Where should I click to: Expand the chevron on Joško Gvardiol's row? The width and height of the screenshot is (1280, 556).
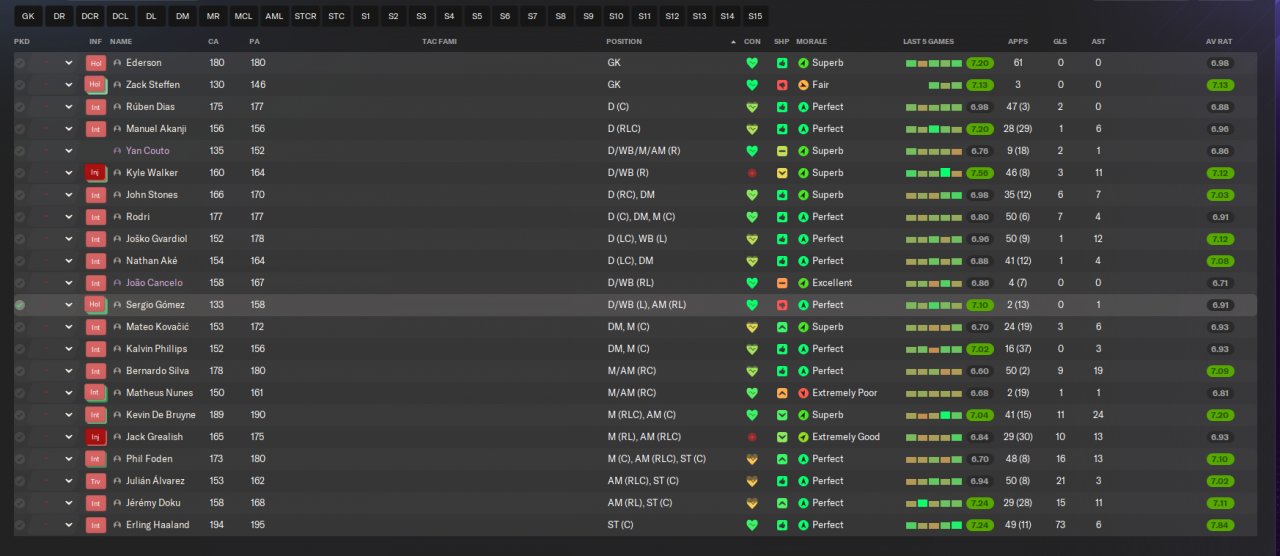(69, 239)
